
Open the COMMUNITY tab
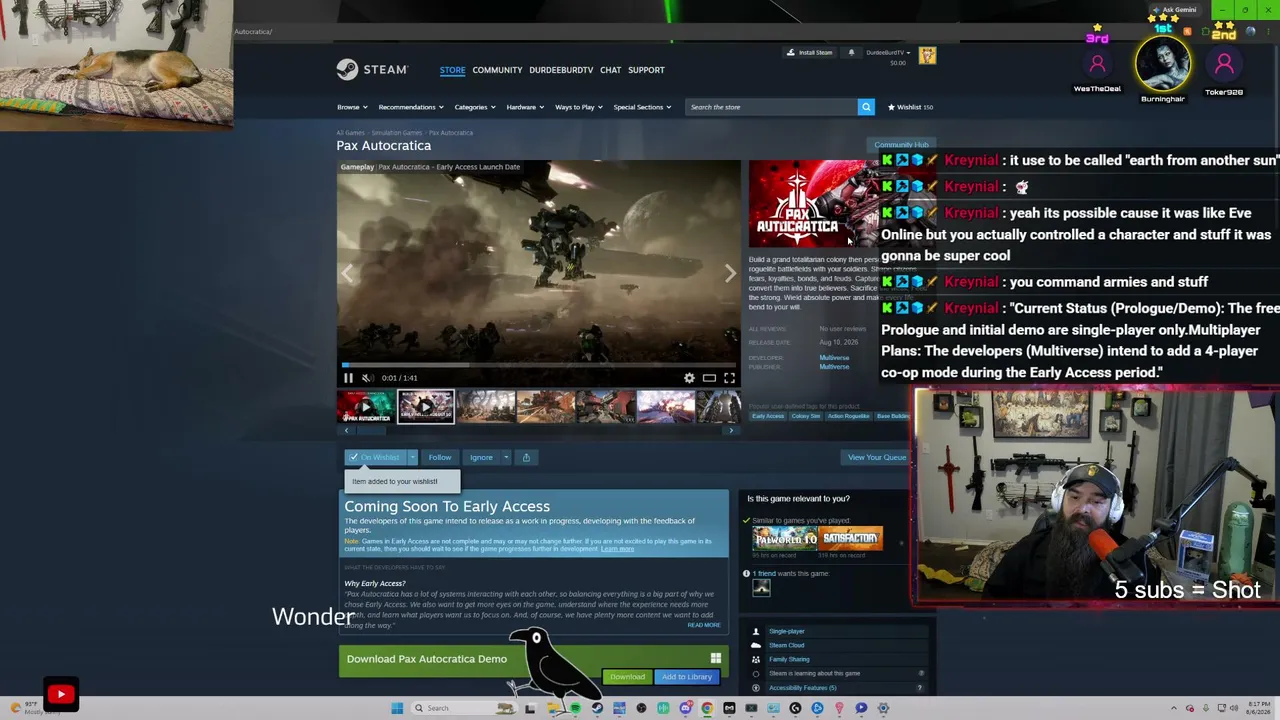497,70
